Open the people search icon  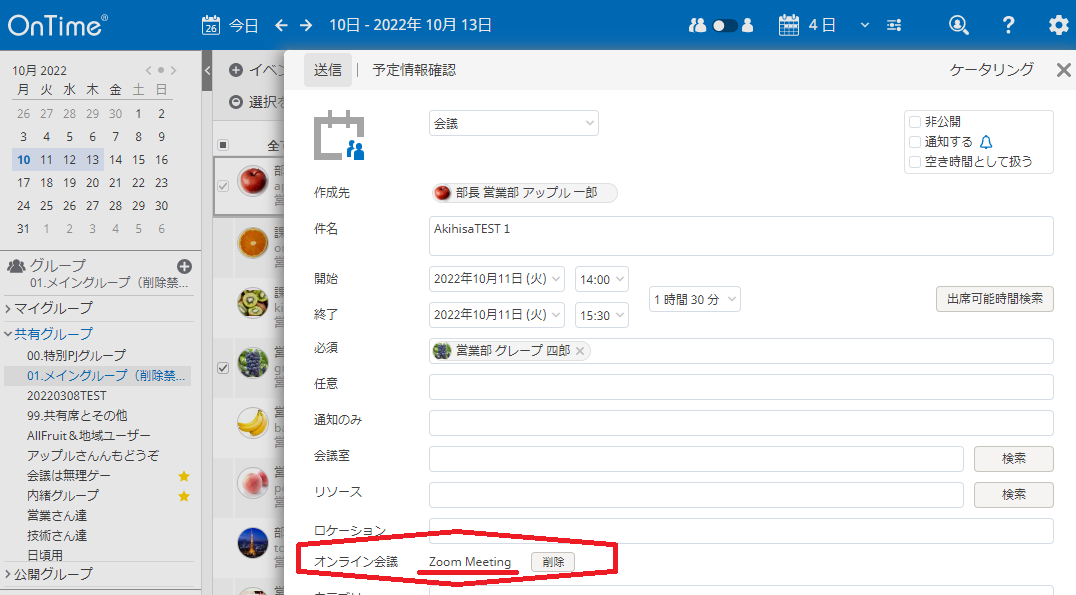click(959, 25)
